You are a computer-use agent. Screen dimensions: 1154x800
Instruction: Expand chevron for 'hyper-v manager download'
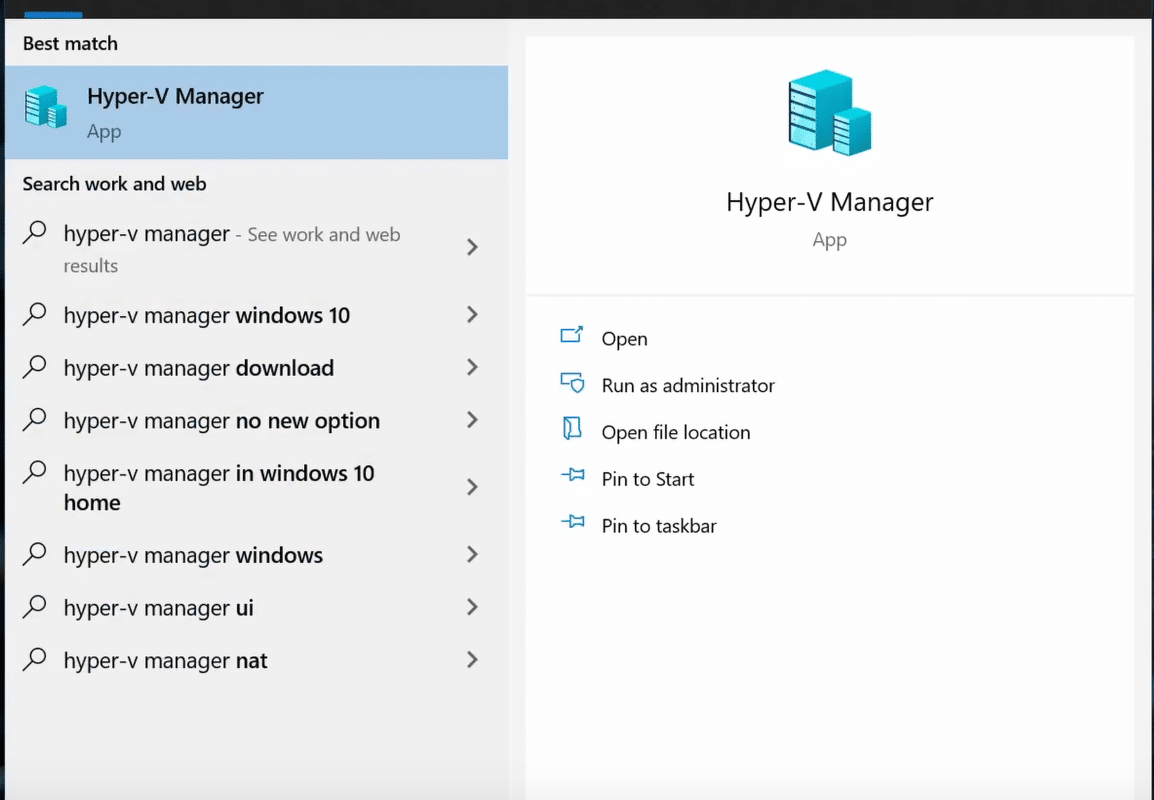(x=472, y=367)
